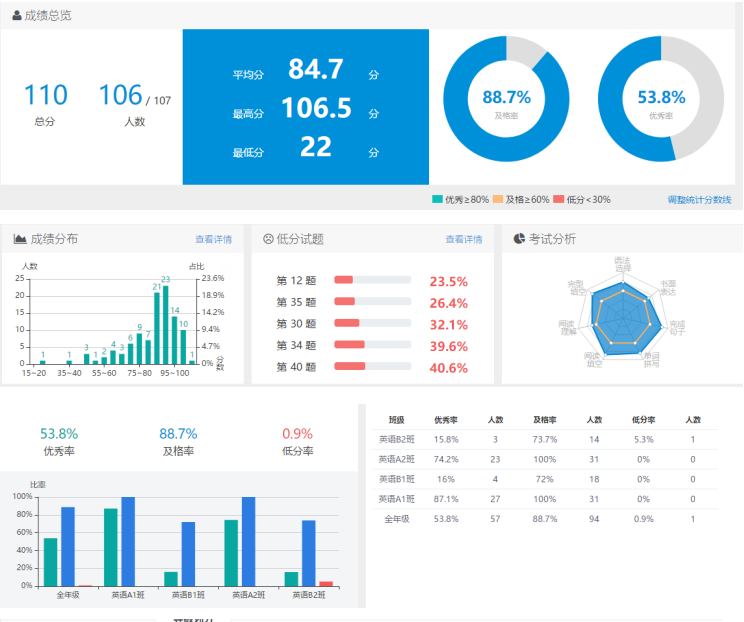Click the 106 人数 value

[121, 95]
